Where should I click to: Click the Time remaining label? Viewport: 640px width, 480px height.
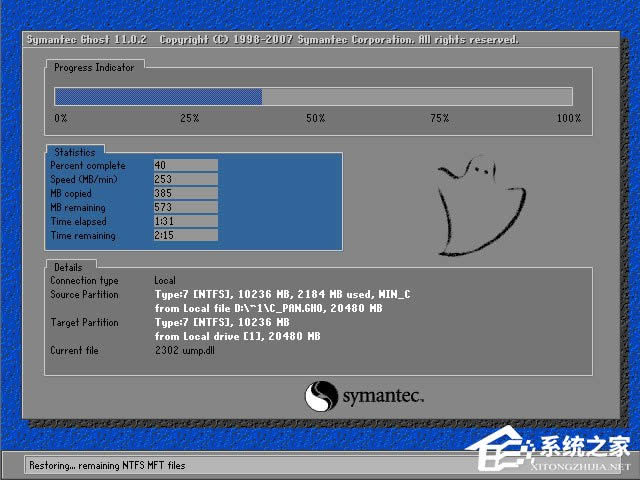(x=83, y=236)
